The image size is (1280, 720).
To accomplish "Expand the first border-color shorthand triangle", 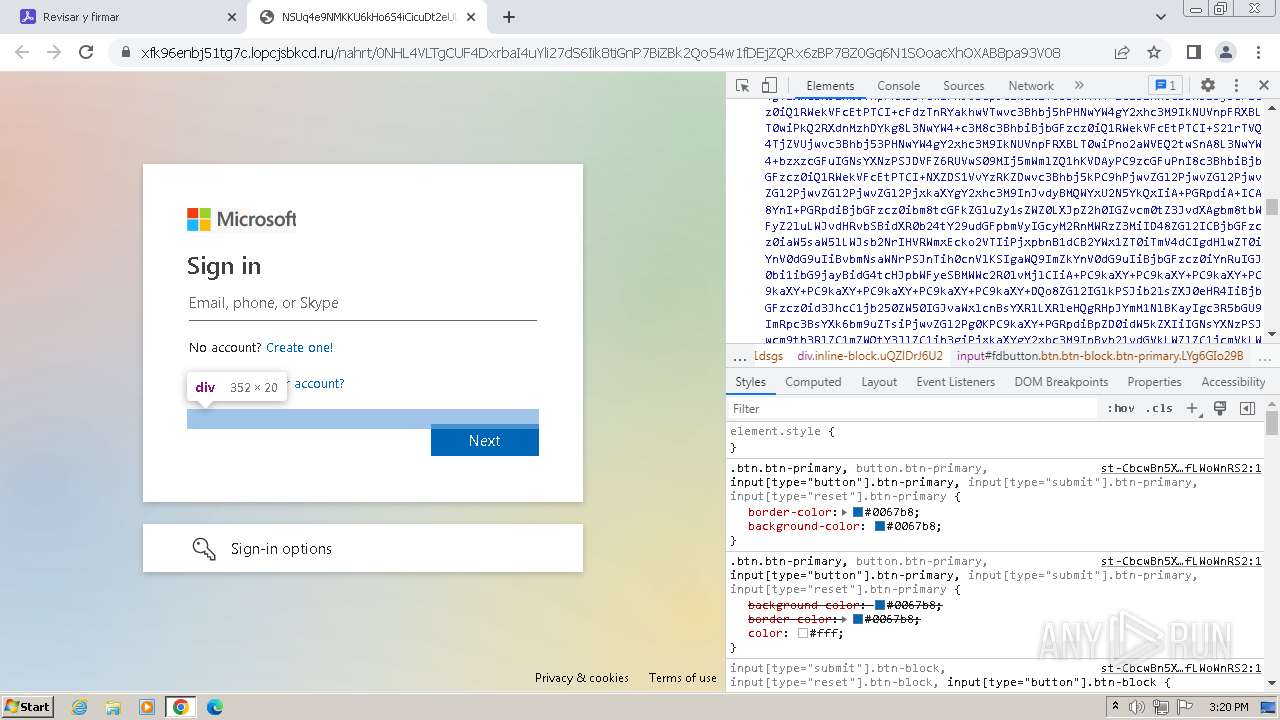I will (x=845, y=512).
